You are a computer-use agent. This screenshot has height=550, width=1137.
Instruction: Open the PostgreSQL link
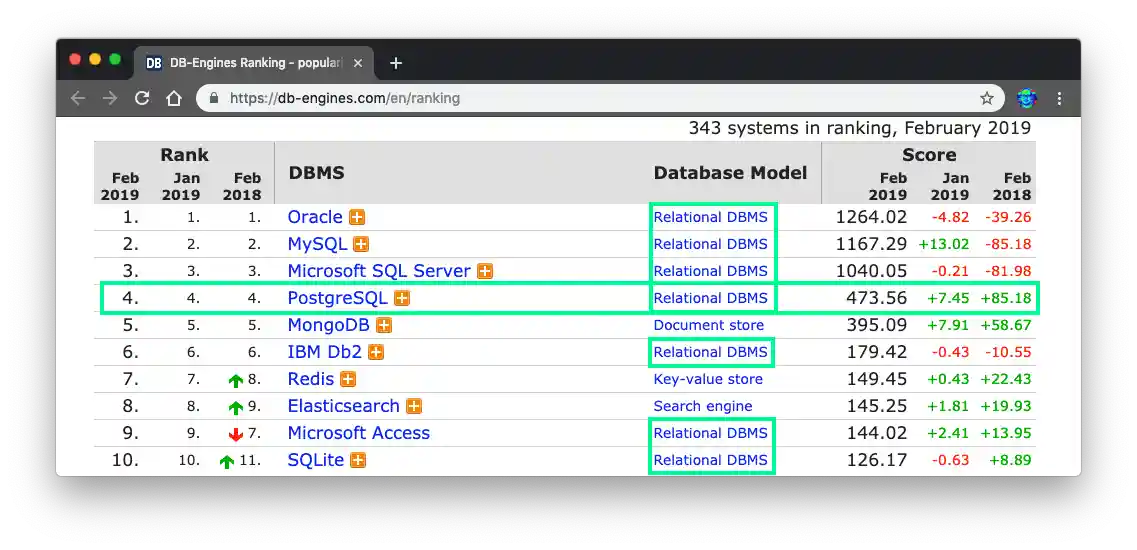click(x=338, y=298)
